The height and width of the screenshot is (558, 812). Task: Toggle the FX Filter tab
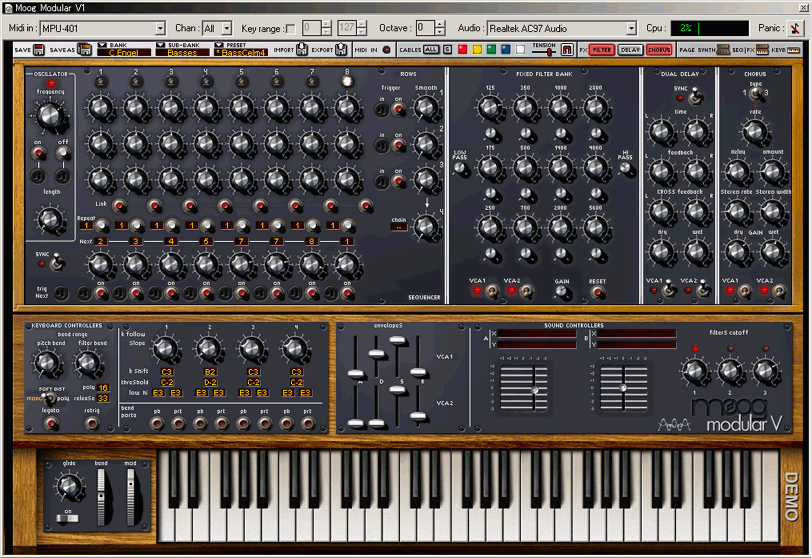pyautogui.click(x=601, y=50)
